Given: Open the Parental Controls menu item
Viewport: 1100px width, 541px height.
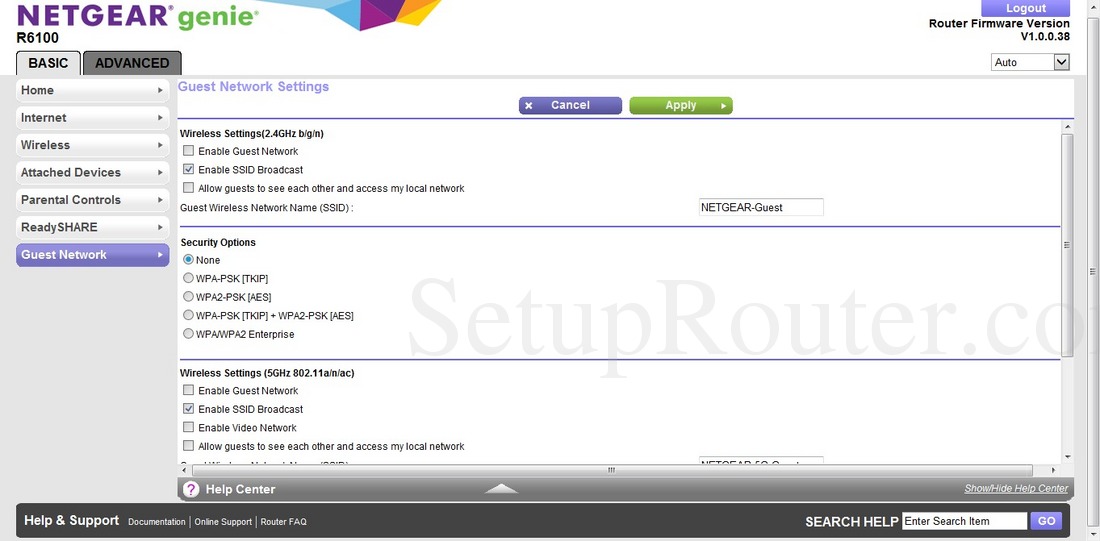Looking at the screenshot, I should [x=93, y=200].
